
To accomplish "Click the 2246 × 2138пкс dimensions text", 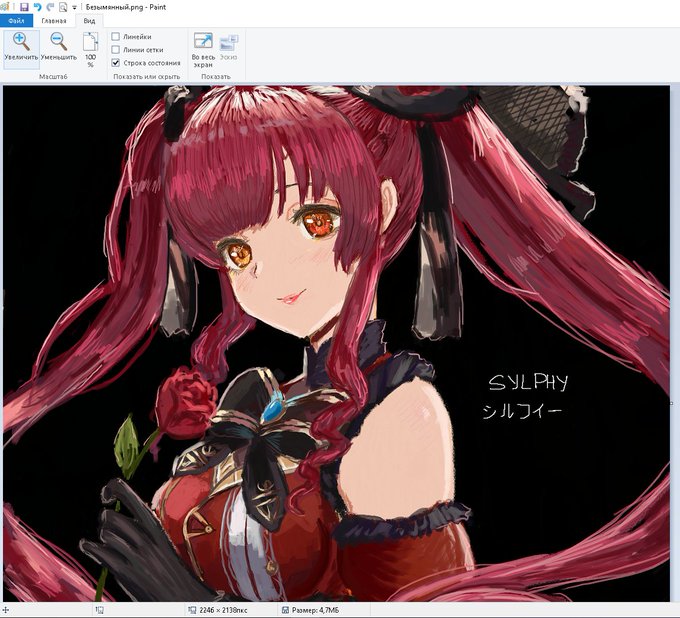I will tap(223, 610).
